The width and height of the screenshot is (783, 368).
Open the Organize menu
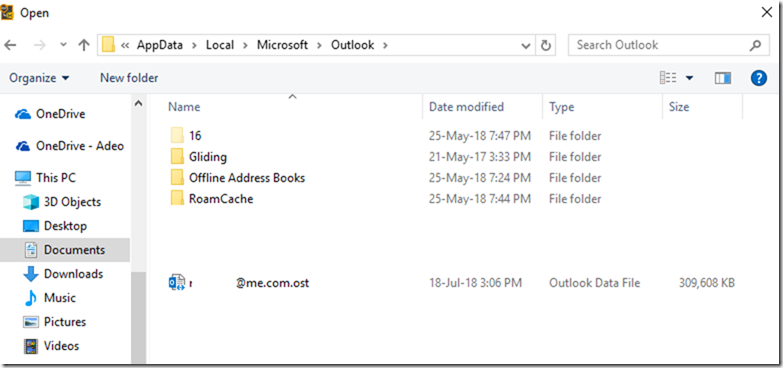(x=39, y=78)
